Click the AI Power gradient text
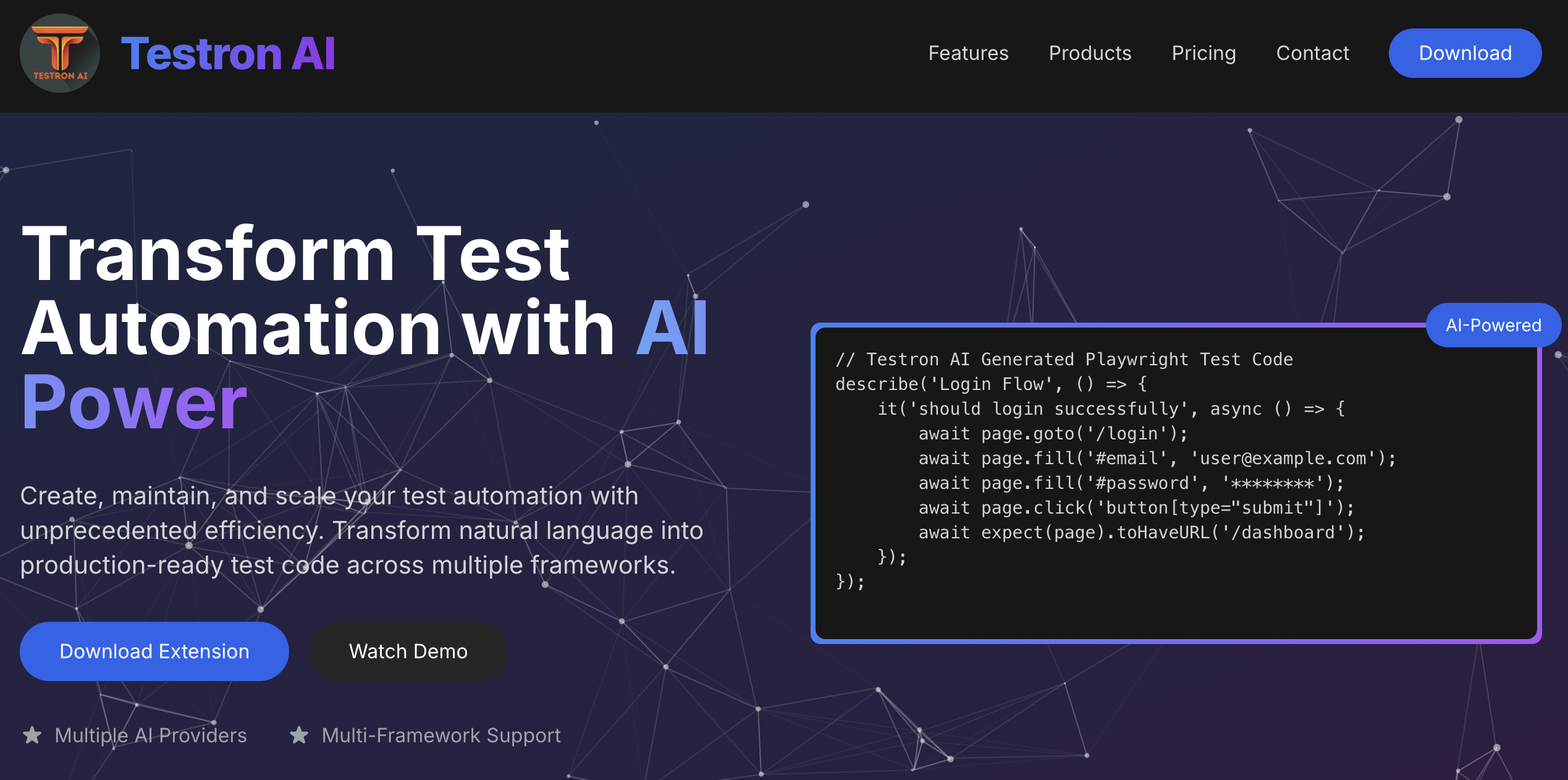Image resolution: width=1568 pixels, height=780 pixels. point(133,405)
